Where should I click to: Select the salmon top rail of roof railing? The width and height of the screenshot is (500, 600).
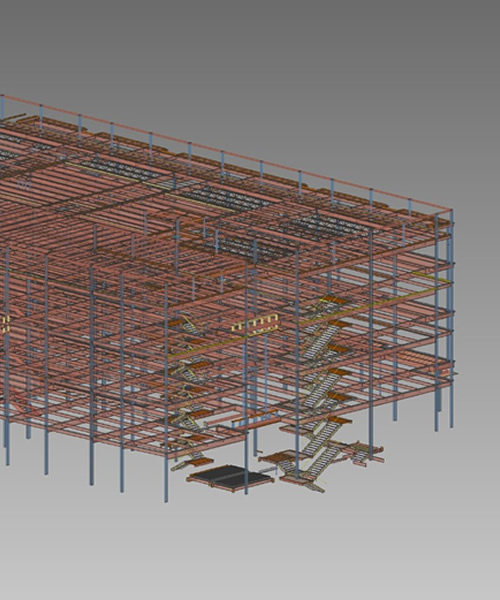tap(226, 151)
